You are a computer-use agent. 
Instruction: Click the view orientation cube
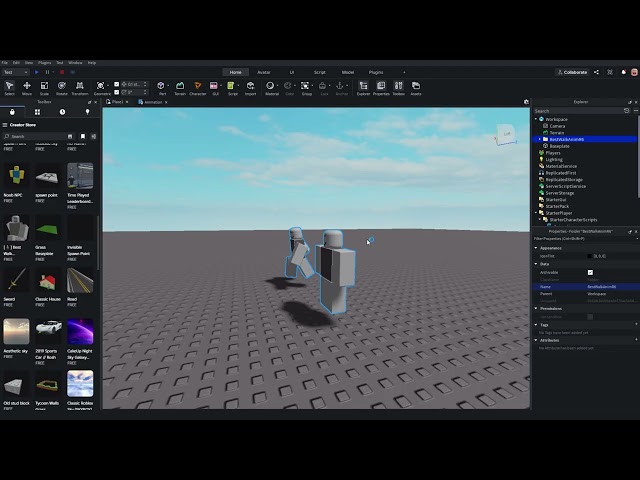pos(506,135)
